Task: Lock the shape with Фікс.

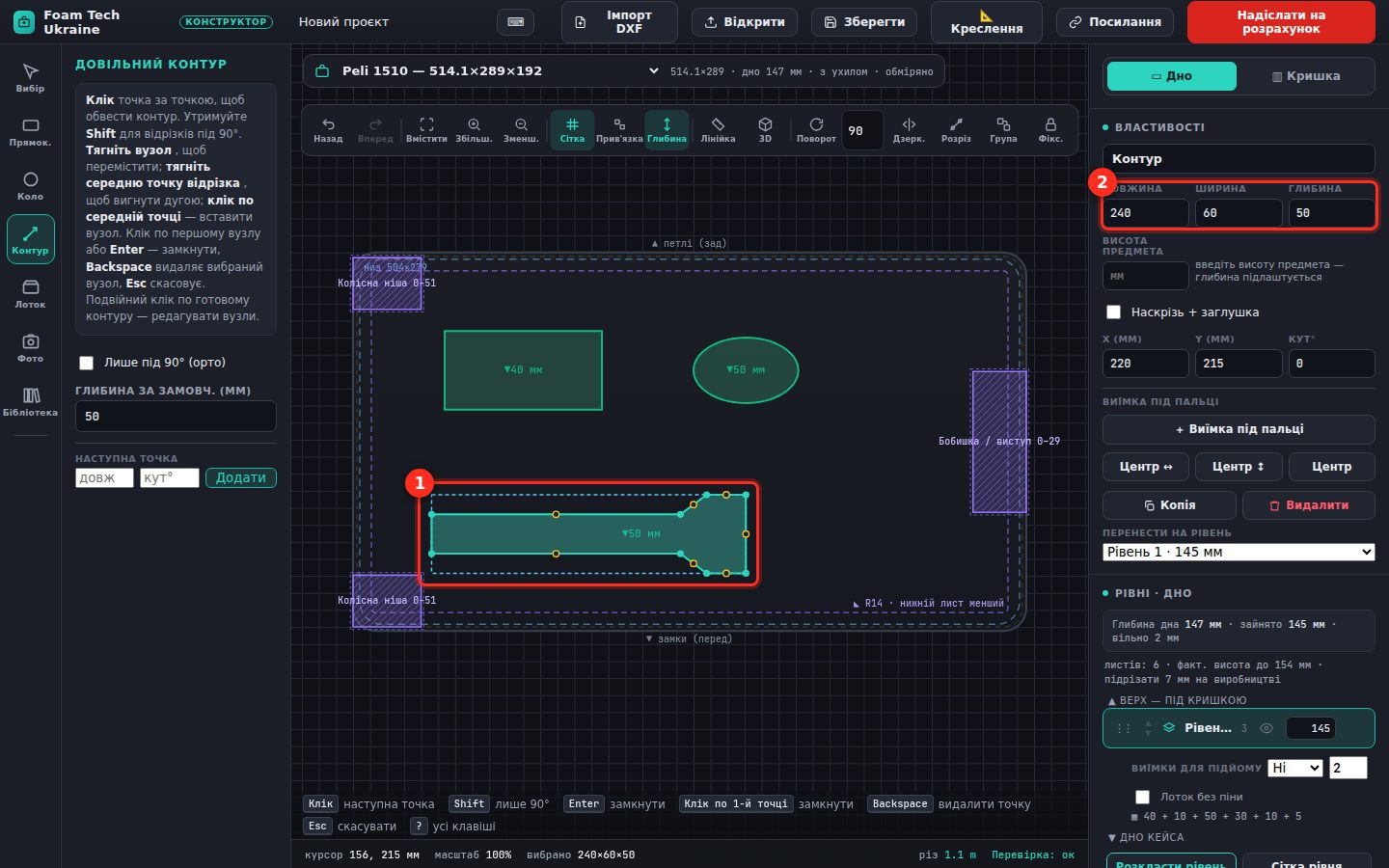Action: pyautogui.click(x=1050, y=130)
